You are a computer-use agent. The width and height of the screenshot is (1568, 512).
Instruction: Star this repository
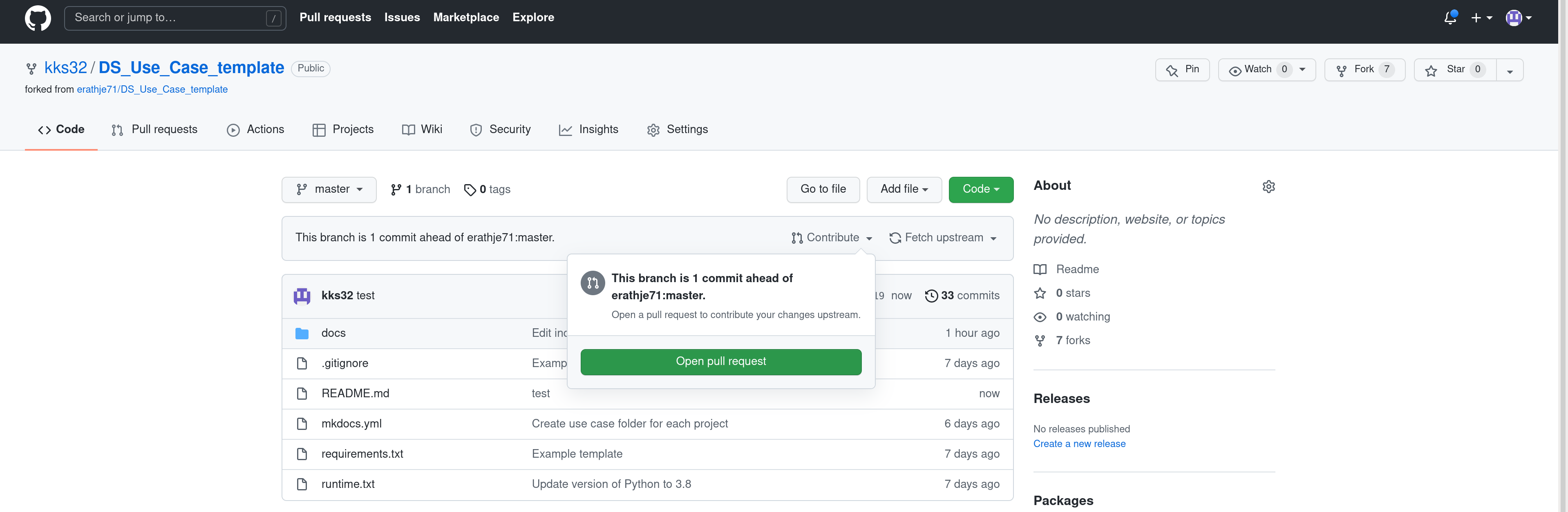(1454, 69)
